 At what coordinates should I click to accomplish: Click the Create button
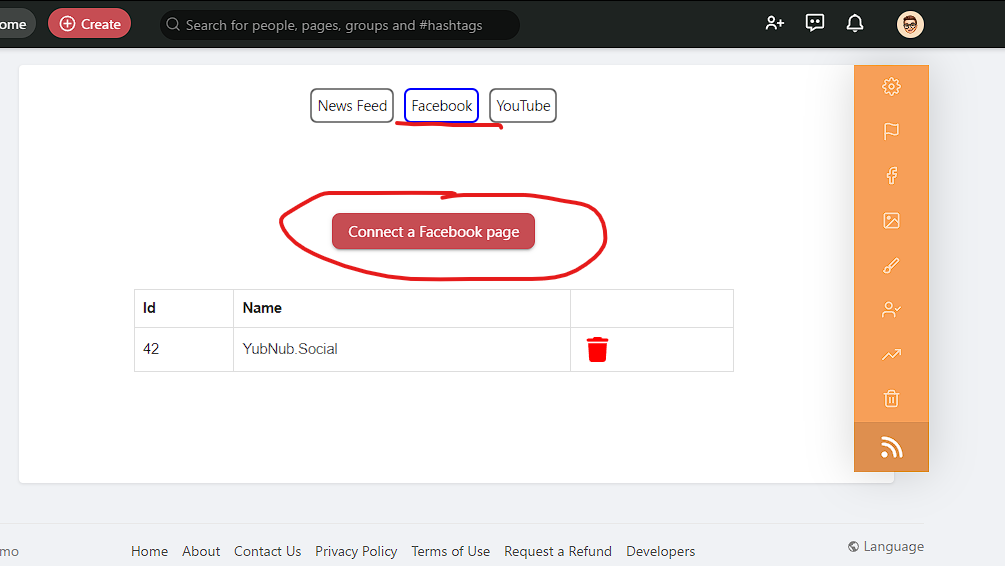pyautogui.click(x=89, y=24)
